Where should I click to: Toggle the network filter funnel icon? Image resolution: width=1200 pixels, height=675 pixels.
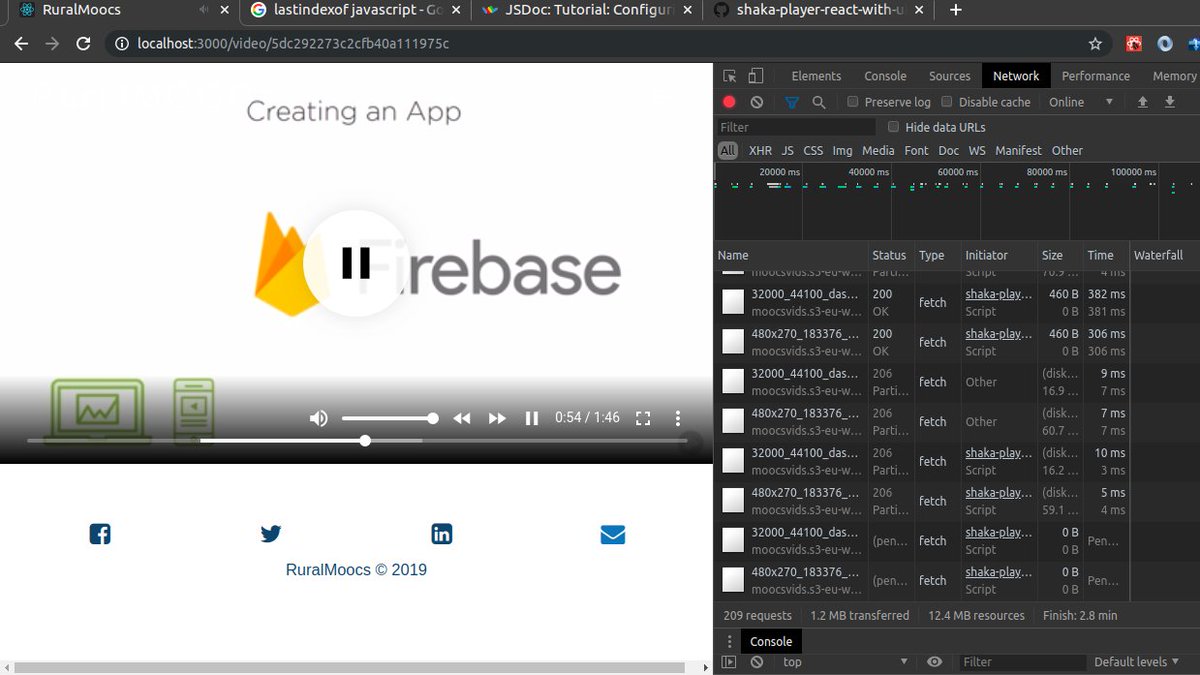pyautogui.click(x=792, y=102)
